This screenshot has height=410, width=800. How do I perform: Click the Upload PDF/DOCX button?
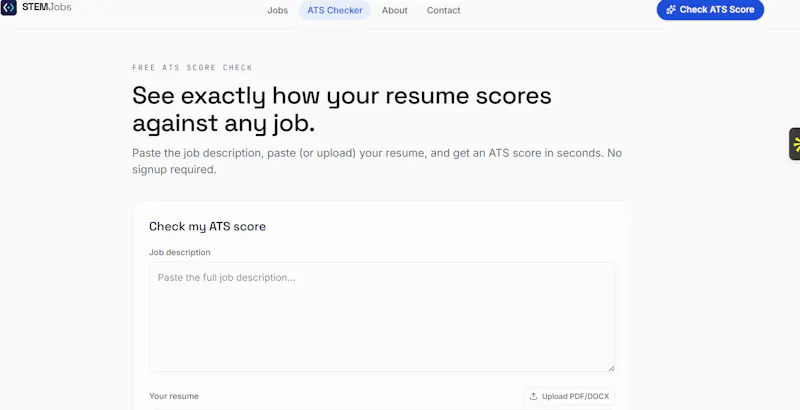(x=569, y=396)
